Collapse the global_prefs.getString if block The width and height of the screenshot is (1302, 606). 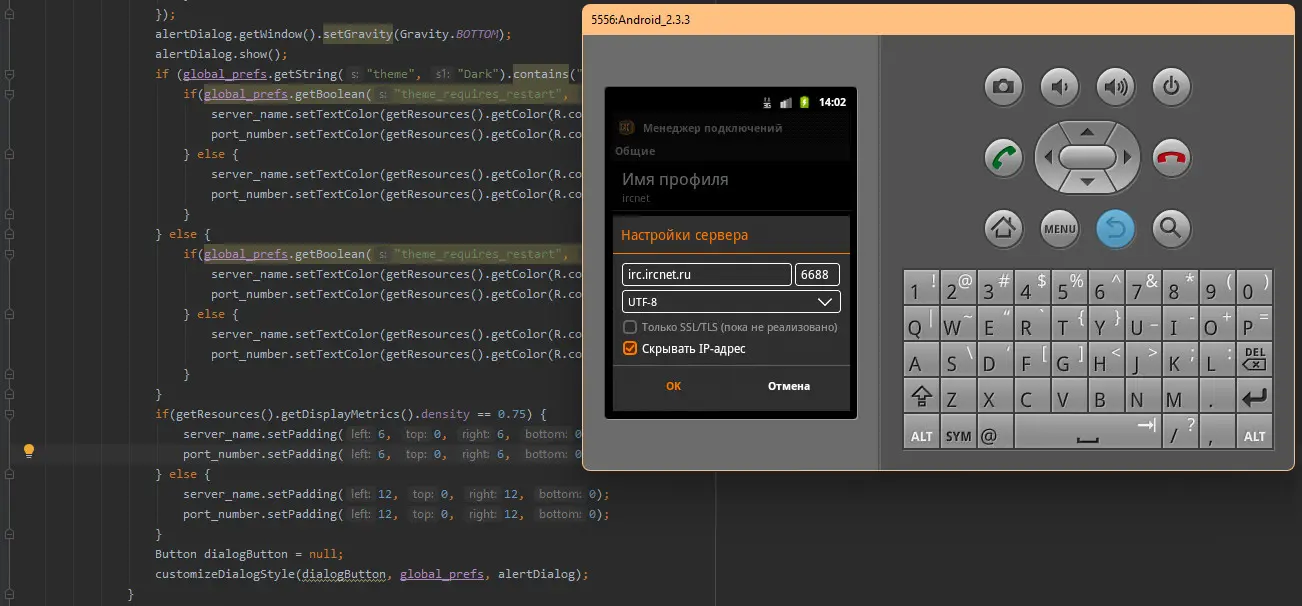tap(8, 74)
